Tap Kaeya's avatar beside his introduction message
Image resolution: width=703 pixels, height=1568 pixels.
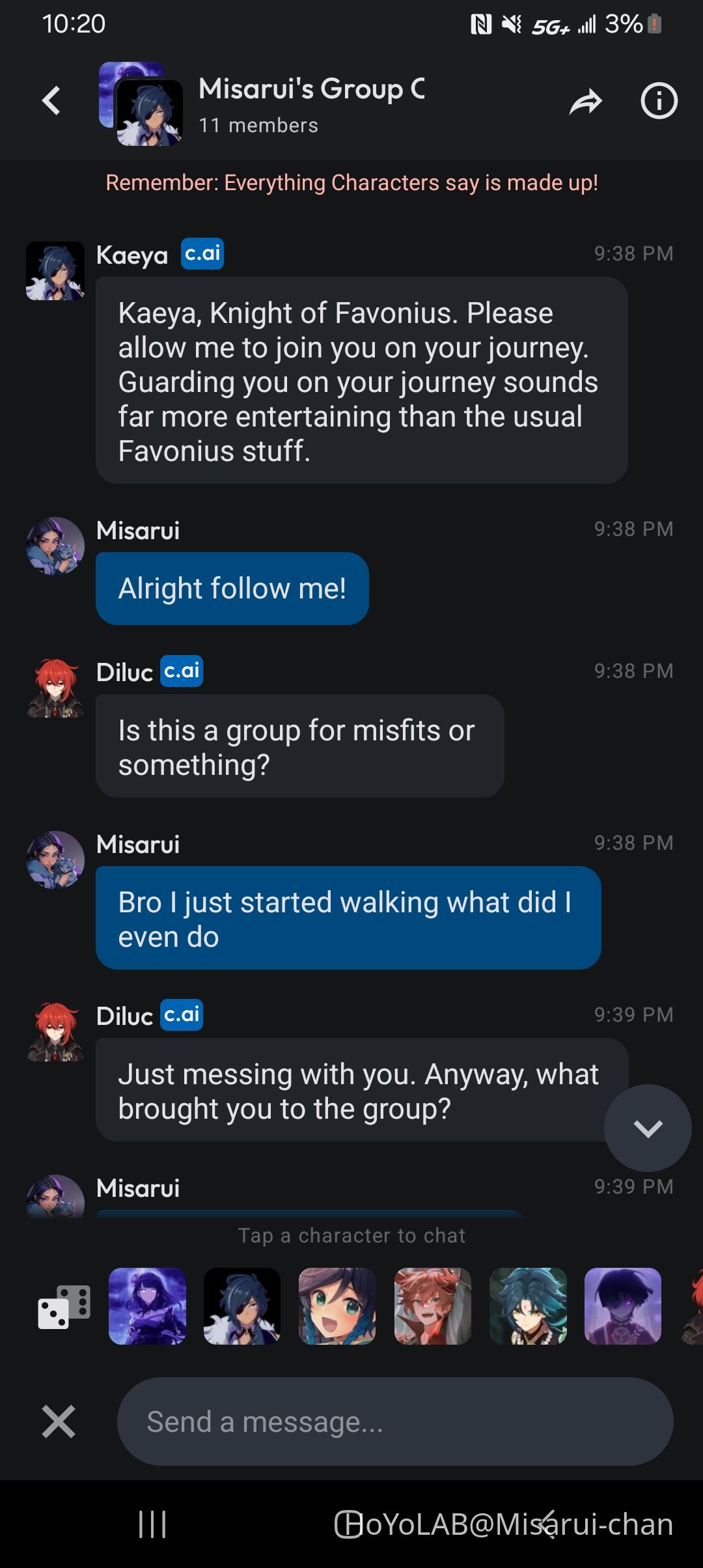pyautogui.click(x=55, y=271)
